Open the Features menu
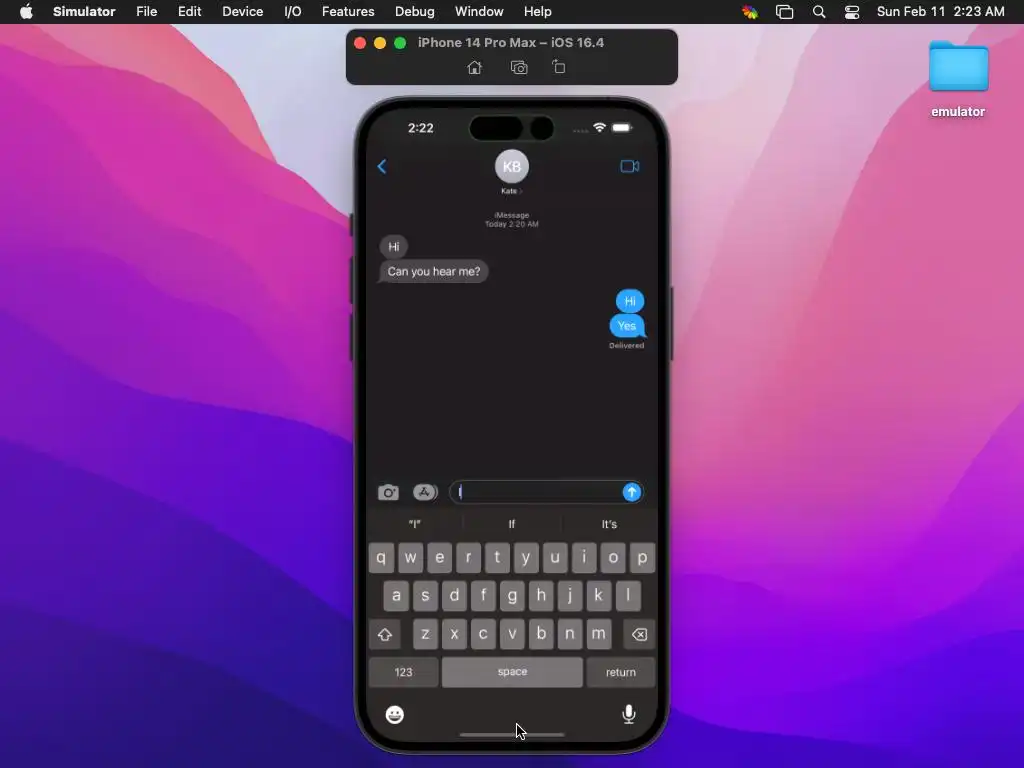Viewport: 1024px width, 768px height. [x=348, y=12]
